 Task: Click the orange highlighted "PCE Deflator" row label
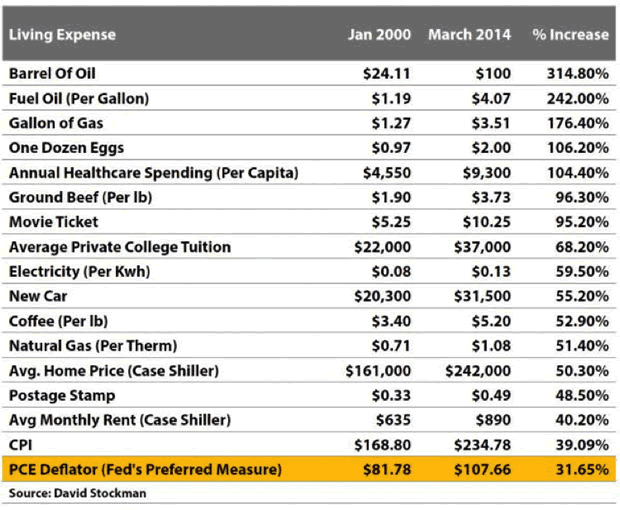145,469
